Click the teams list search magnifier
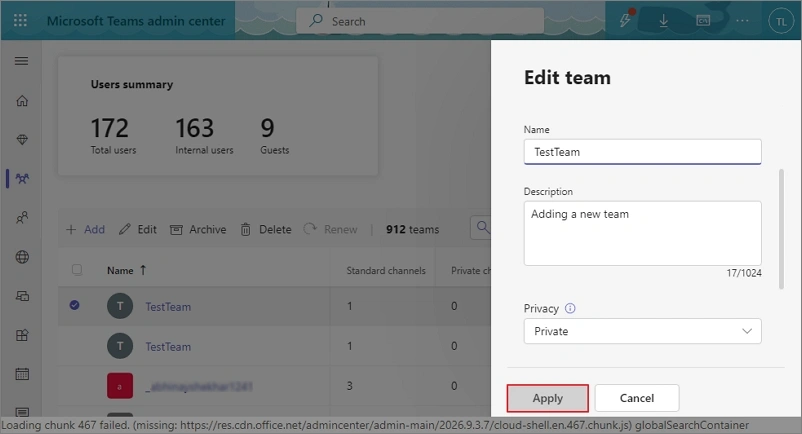The image size is (802, 434). point(482,226)
